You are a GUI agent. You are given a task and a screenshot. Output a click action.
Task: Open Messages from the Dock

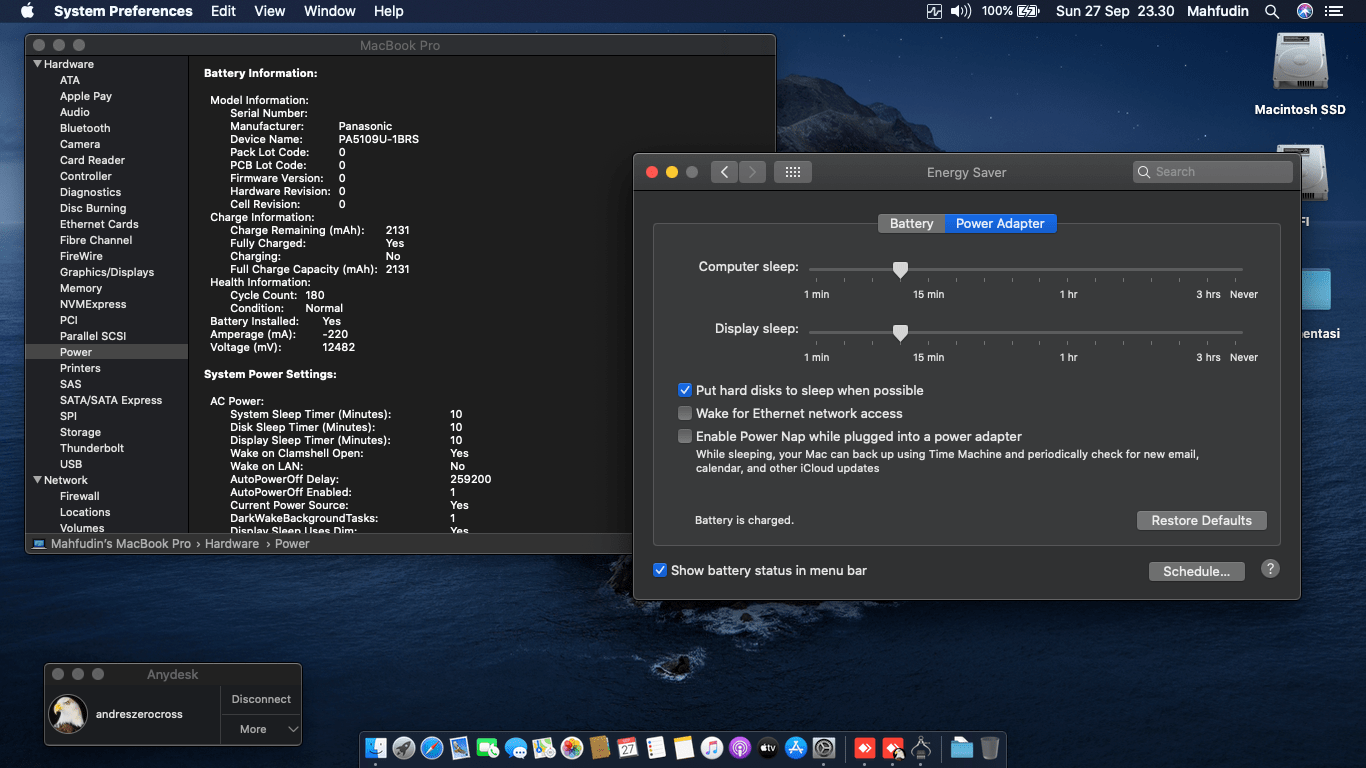coord(516,748)
